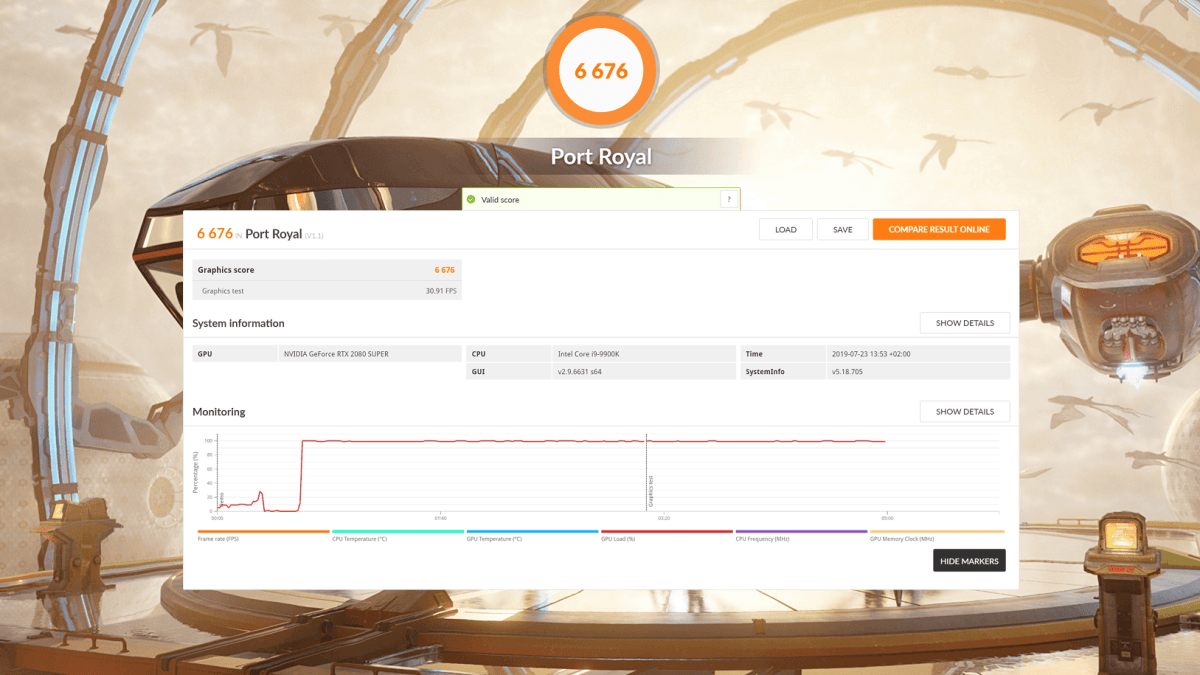Toggle CPU Temperature legend
This screenshot has height=675, width=1200.
pos(398,535)
